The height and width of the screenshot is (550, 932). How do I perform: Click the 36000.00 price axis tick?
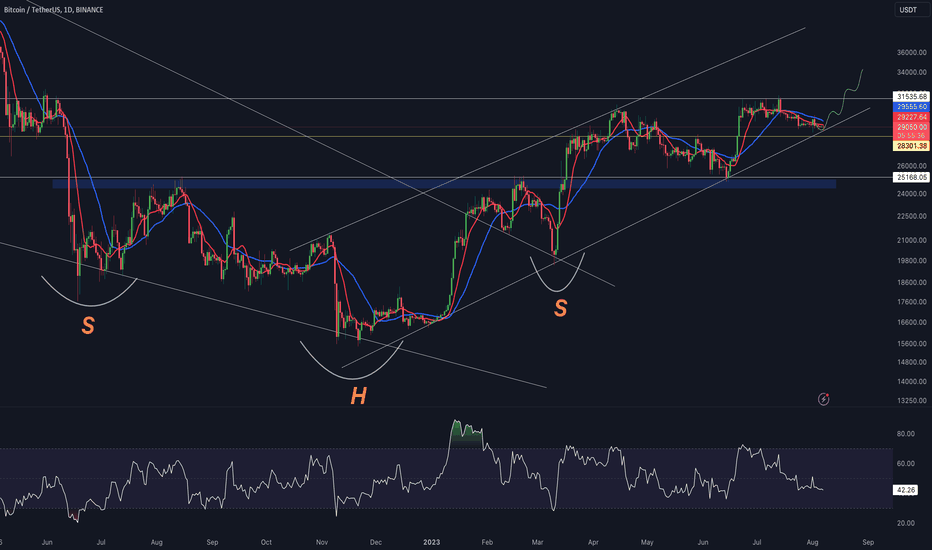click(912, 52)
